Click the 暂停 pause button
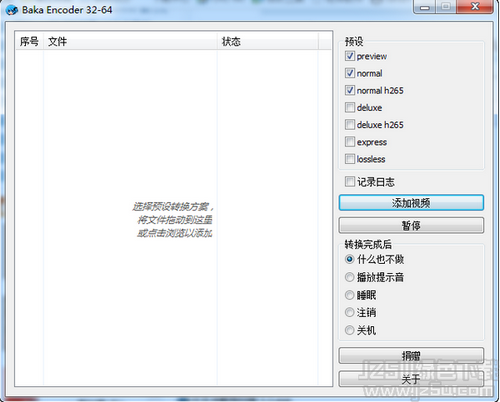Screen dimensions: 500x402 pos(411,226)
